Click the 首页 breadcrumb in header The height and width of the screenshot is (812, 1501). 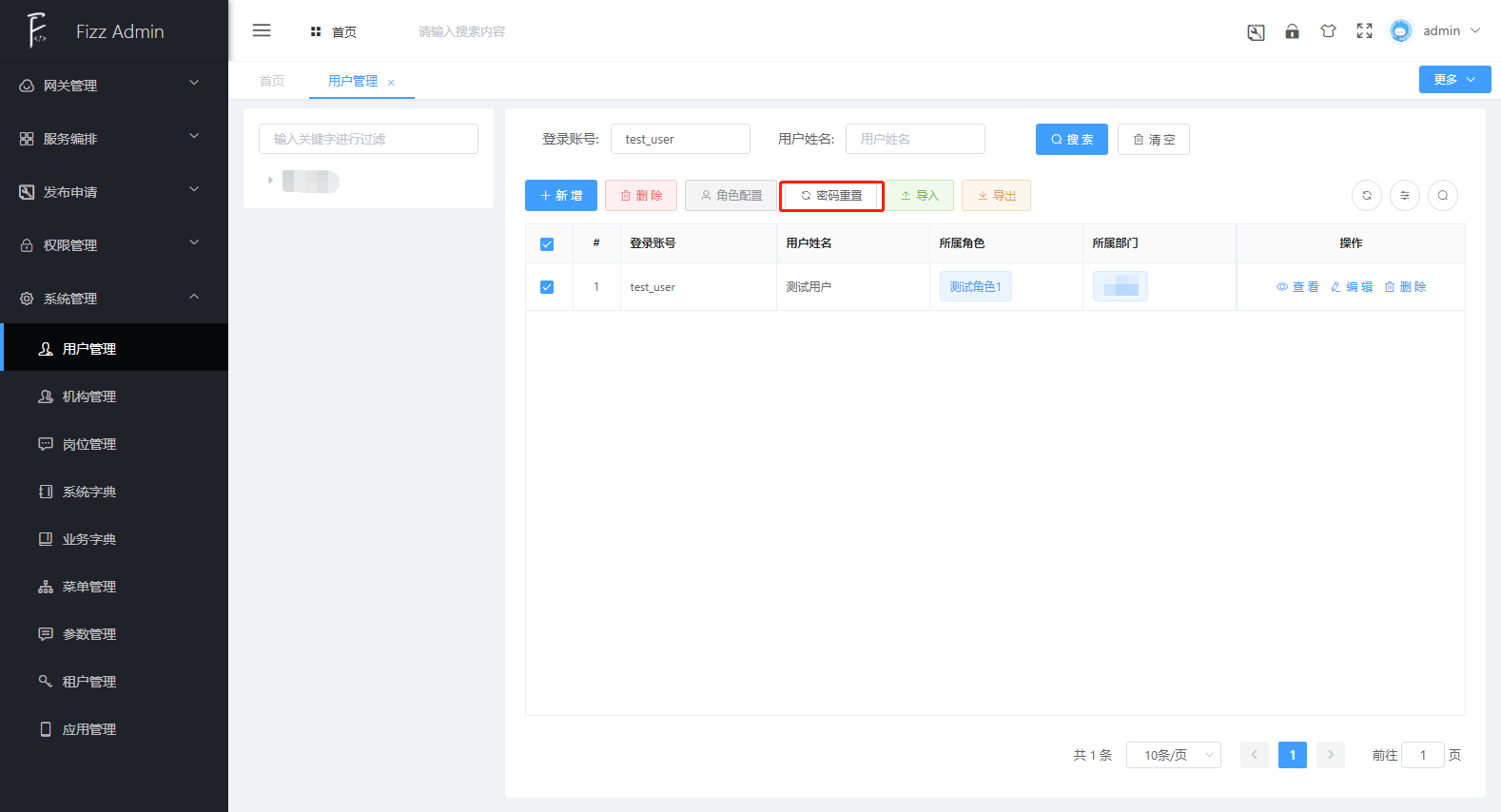pos(334,31)
